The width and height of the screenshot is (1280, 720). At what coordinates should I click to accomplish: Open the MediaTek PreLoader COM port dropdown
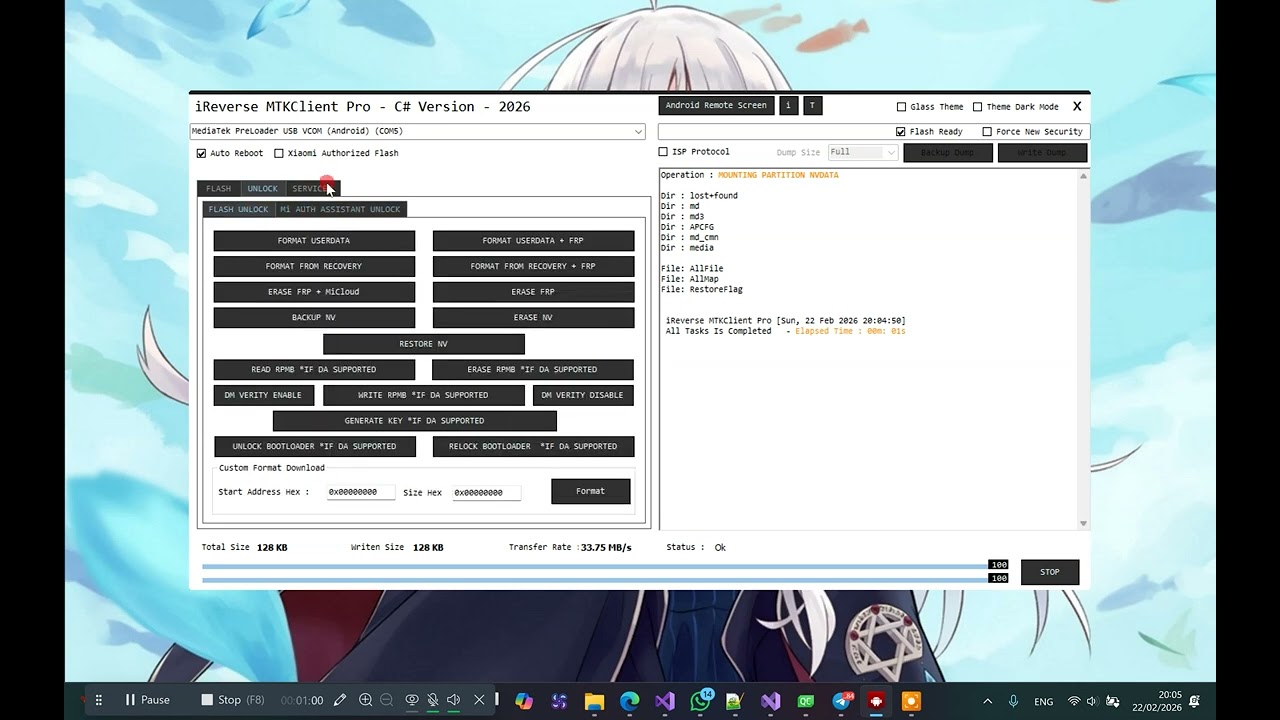point(417,131)
